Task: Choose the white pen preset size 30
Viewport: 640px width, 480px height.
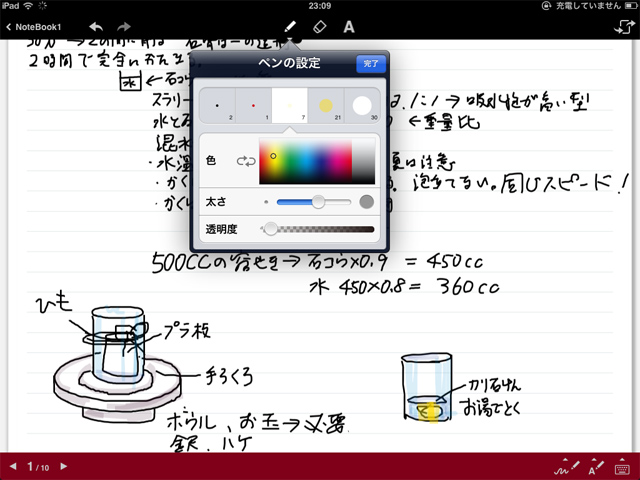Action: click(x=362, y=105)
